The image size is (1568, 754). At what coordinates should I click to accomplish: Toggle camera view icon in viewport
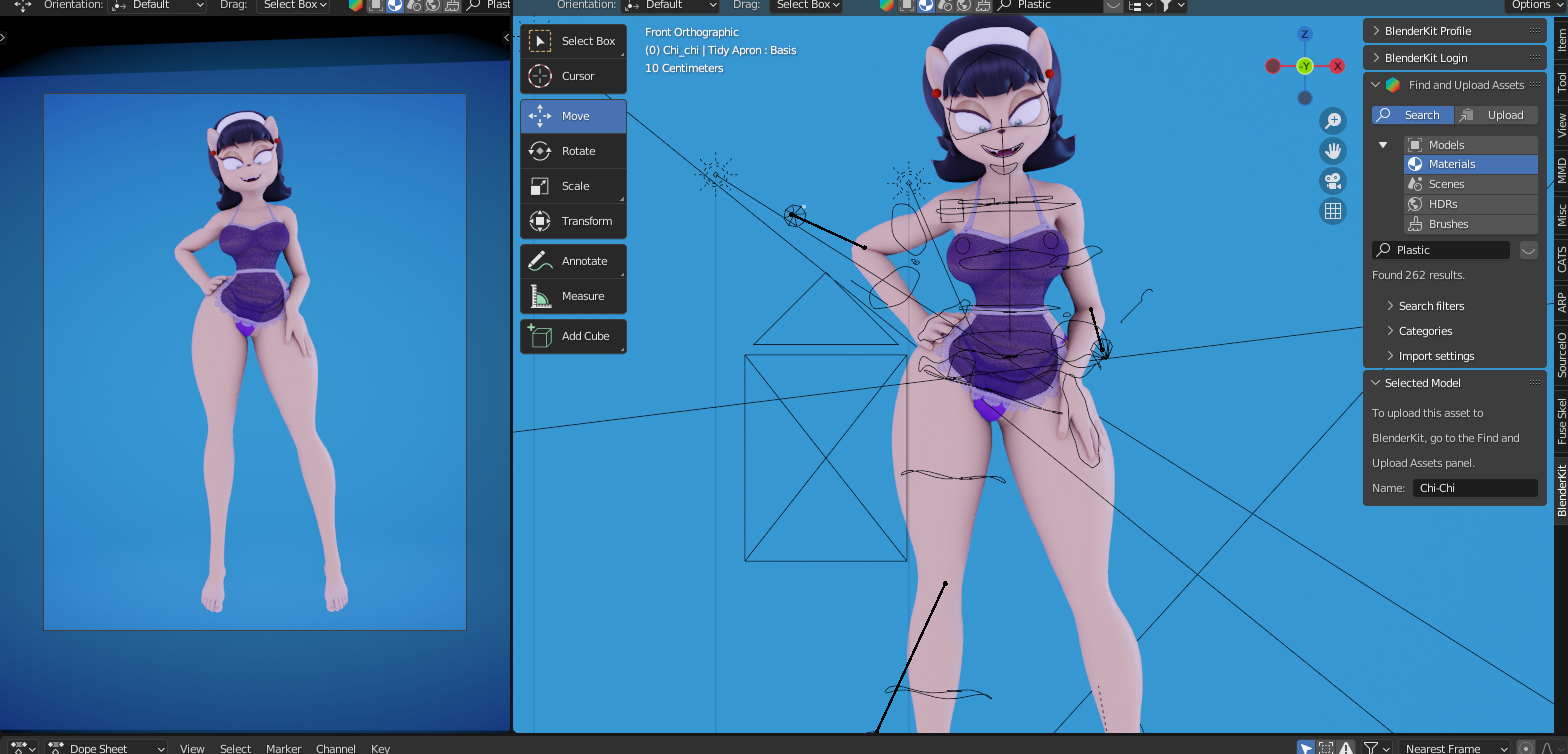point(1332,181)
